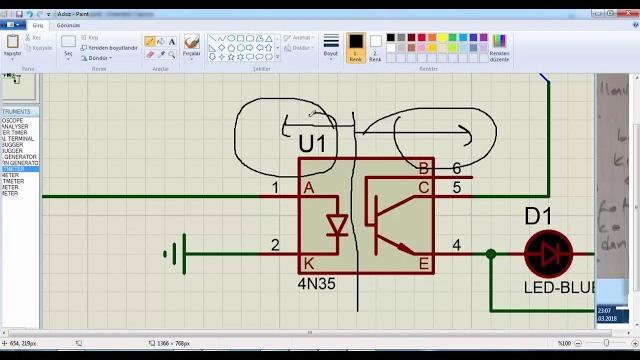Select the Fill with color bucket tool

coord(161,41)
